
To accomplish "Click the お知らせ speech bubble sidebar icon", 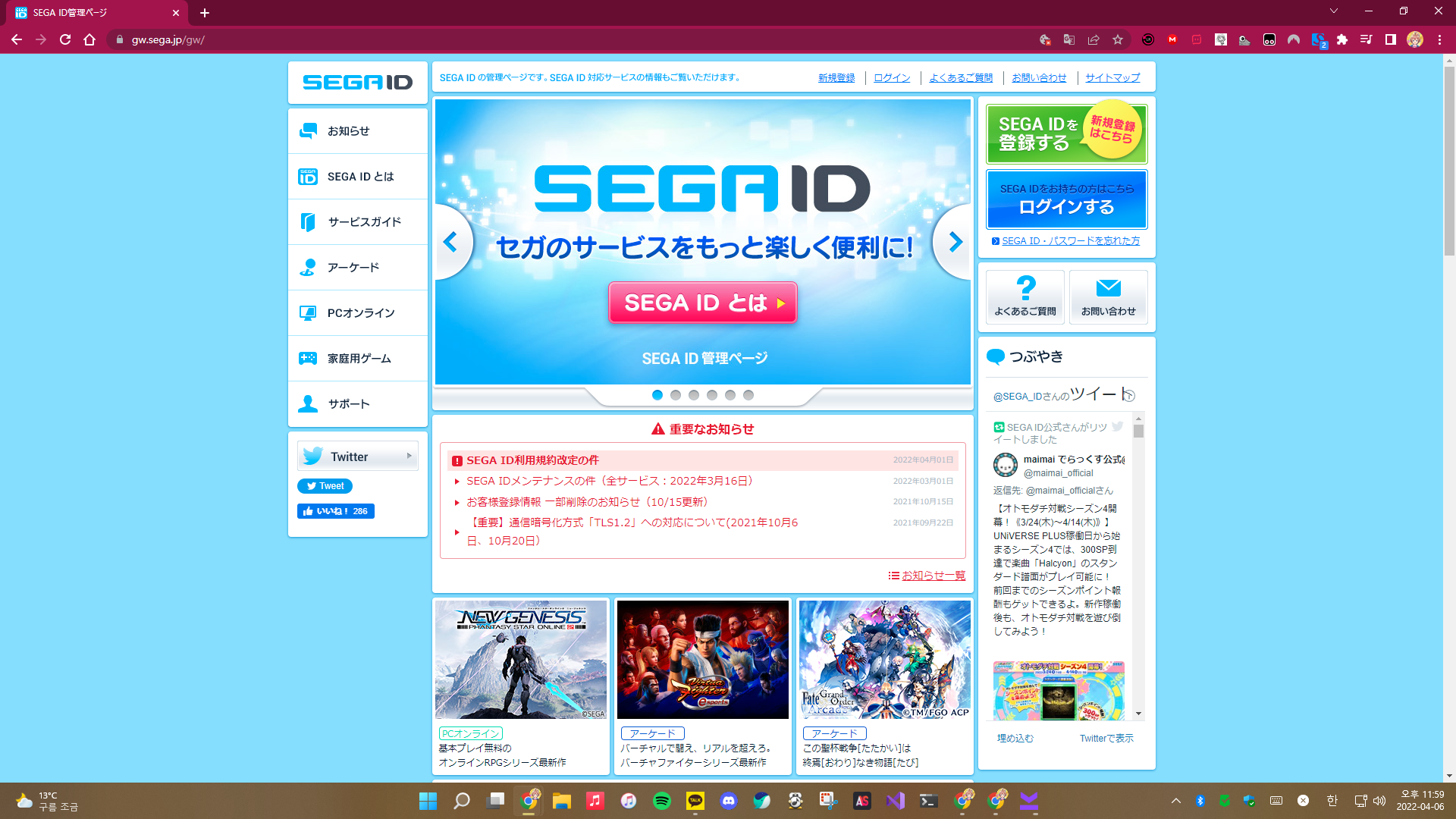I will coord(308,131).
